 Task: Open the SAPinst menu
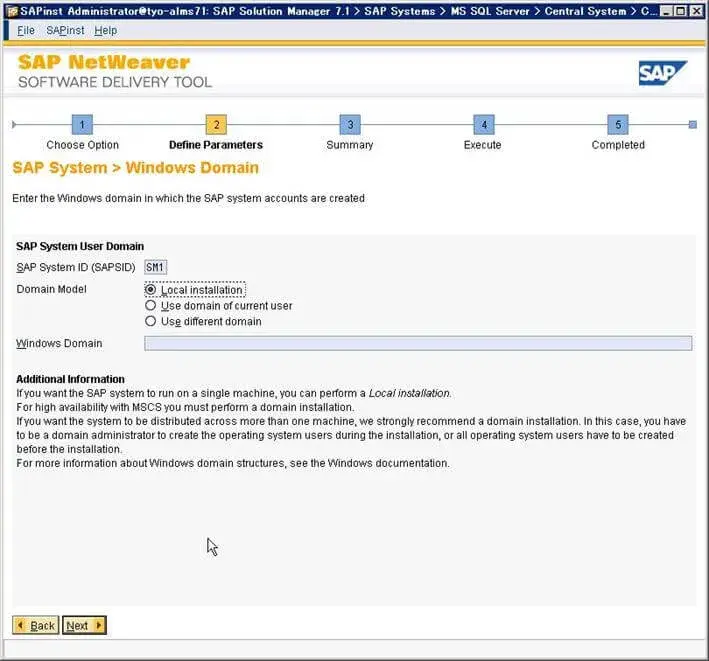[x=65, y=30]
